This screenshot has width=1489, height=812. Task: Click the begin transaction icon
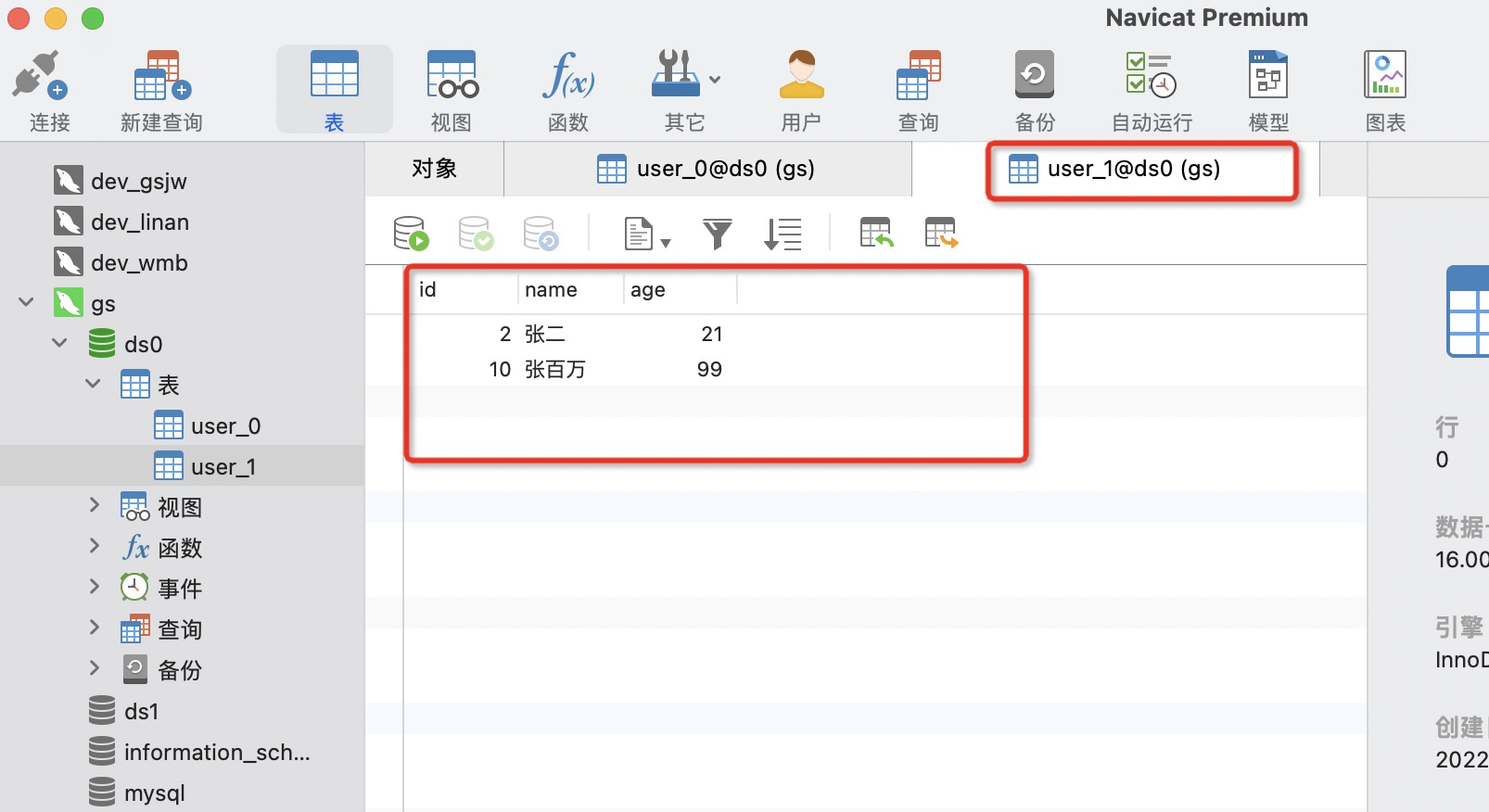(x=411, y=234)
